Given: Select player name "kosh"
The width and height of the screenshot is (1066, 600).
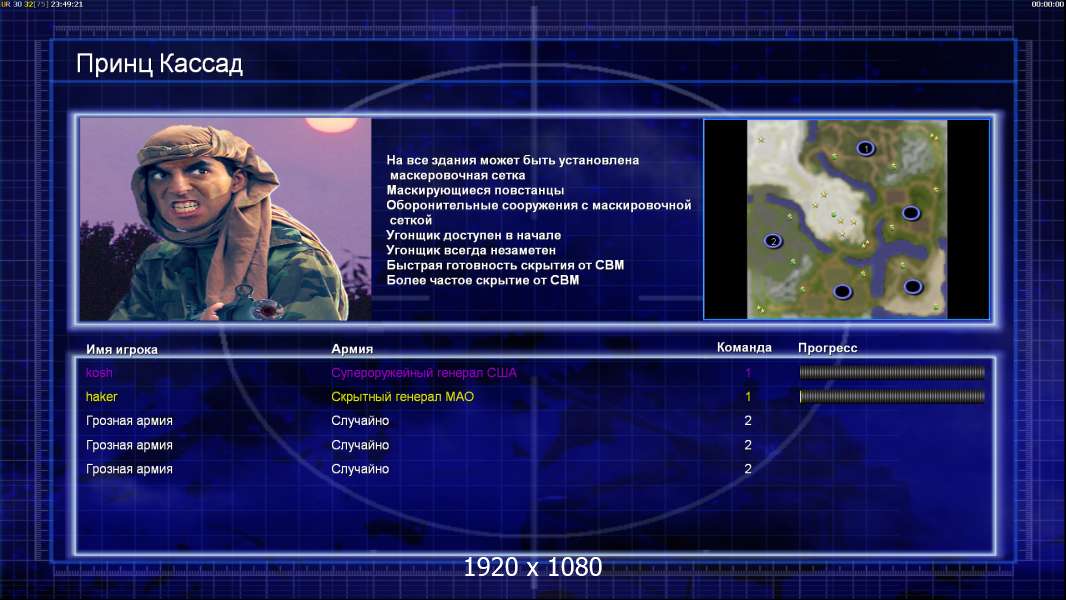Looking at the screenshot, I should [99, 372].
